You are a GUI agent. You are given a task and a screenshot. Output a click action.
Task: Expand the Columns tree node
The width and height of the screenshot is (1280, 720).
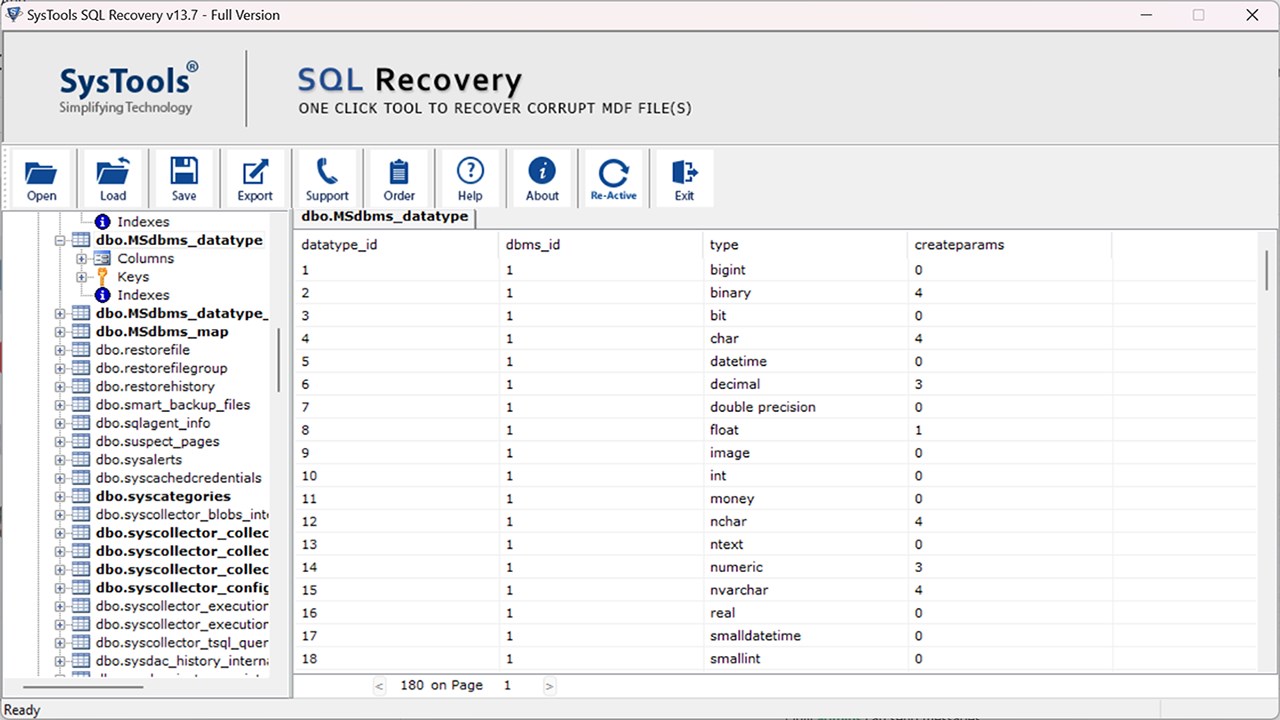[82, 259]
